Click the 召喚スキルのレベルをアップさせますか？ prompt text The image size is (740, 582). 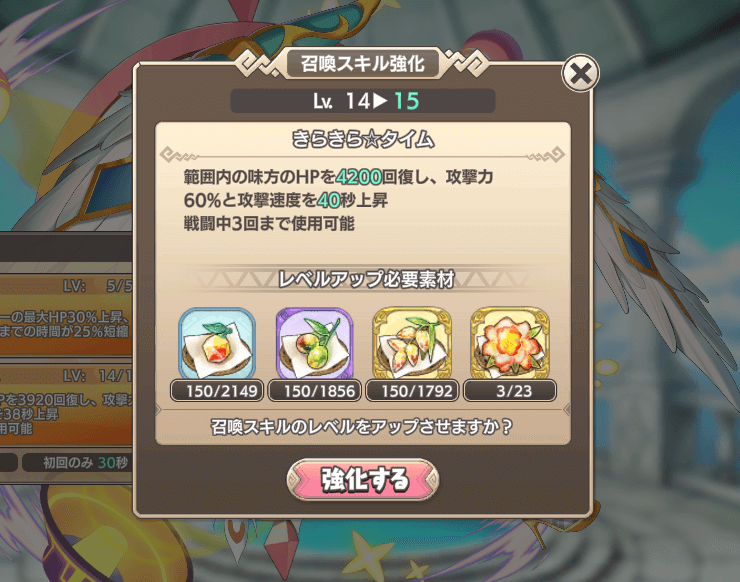(x=362, y=427)
